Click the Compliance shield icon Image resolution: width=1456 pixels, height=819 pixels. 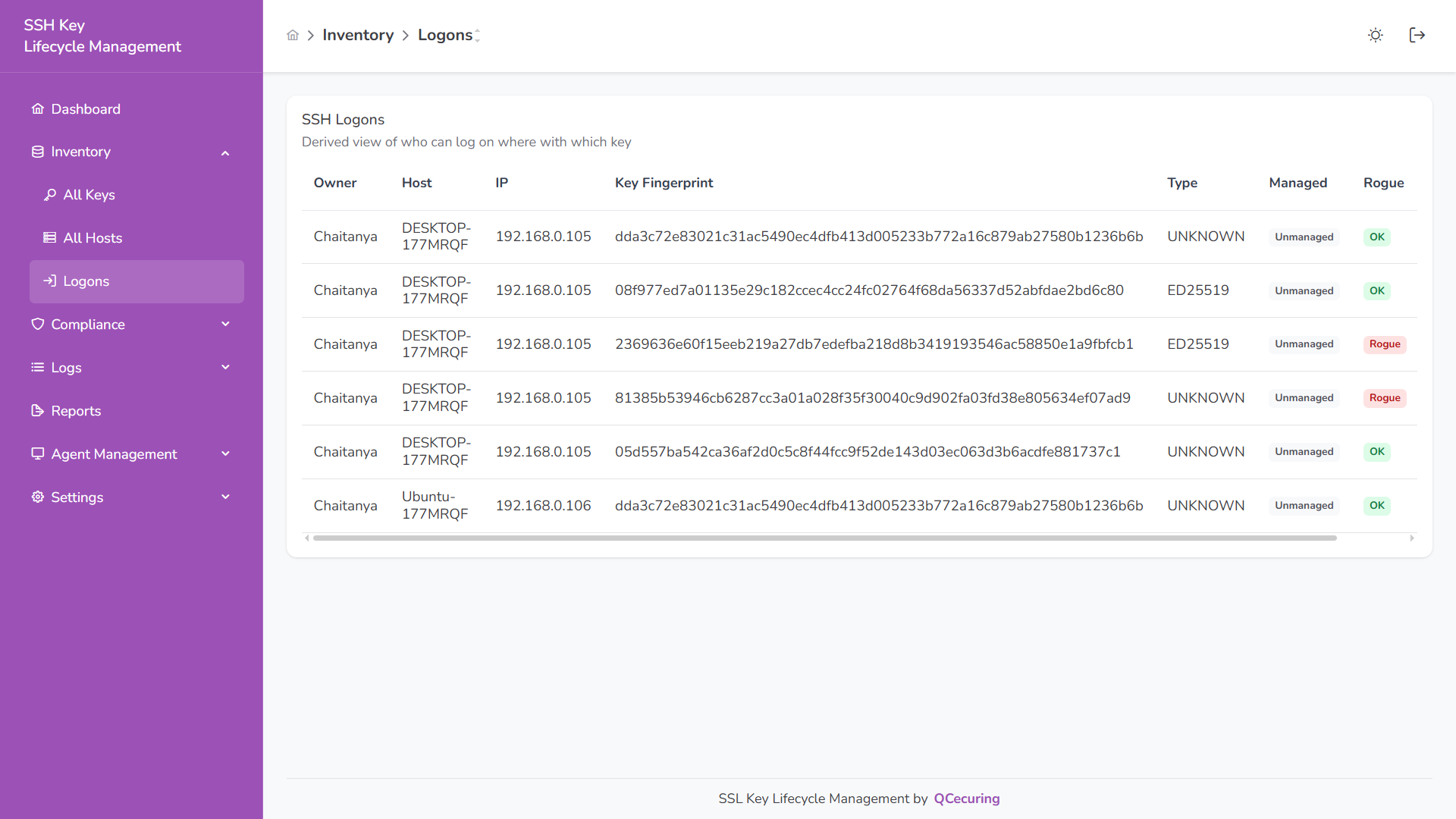37,324
